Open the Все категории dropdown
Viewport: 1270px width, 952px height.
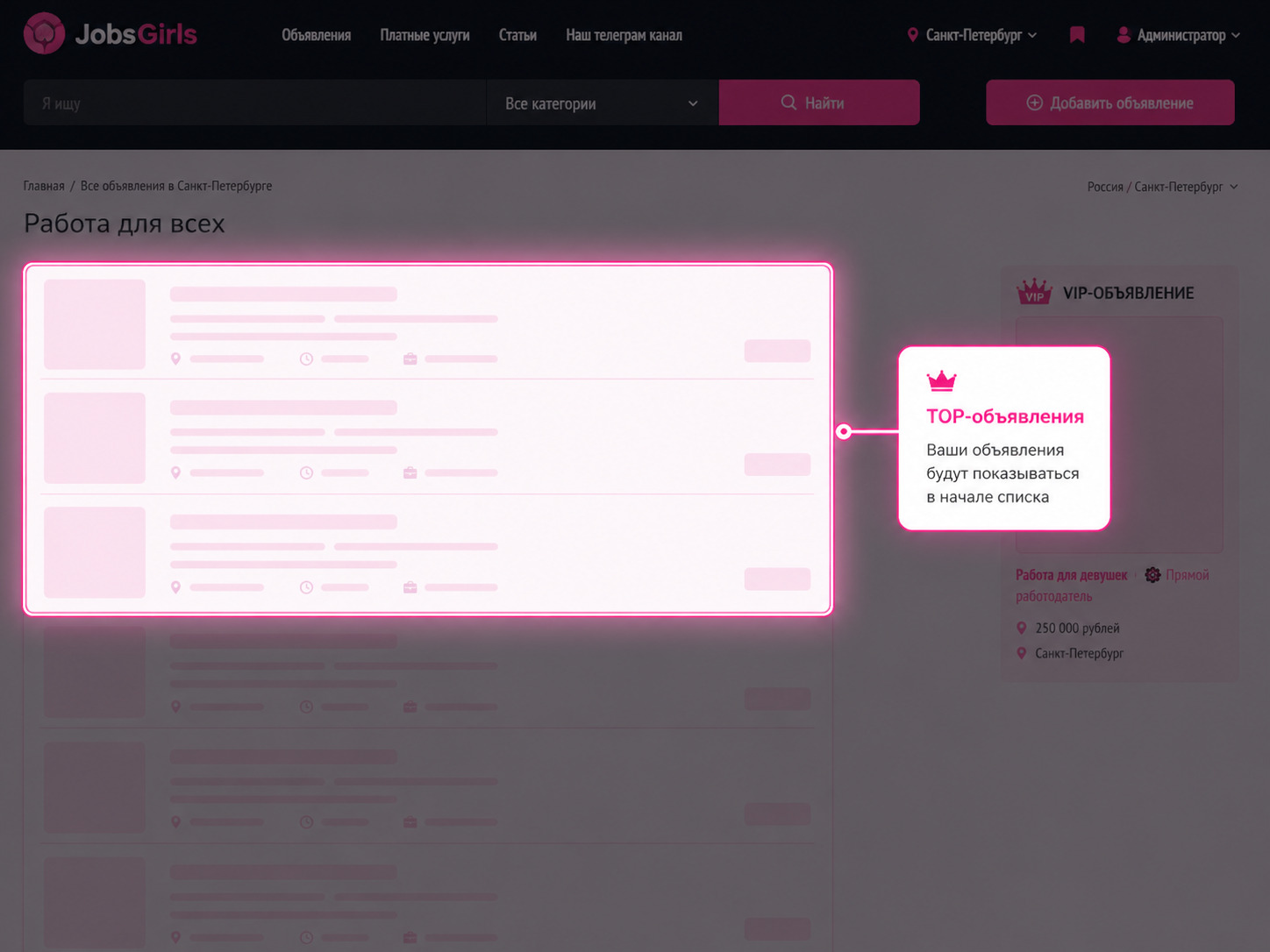pos(603,103)
